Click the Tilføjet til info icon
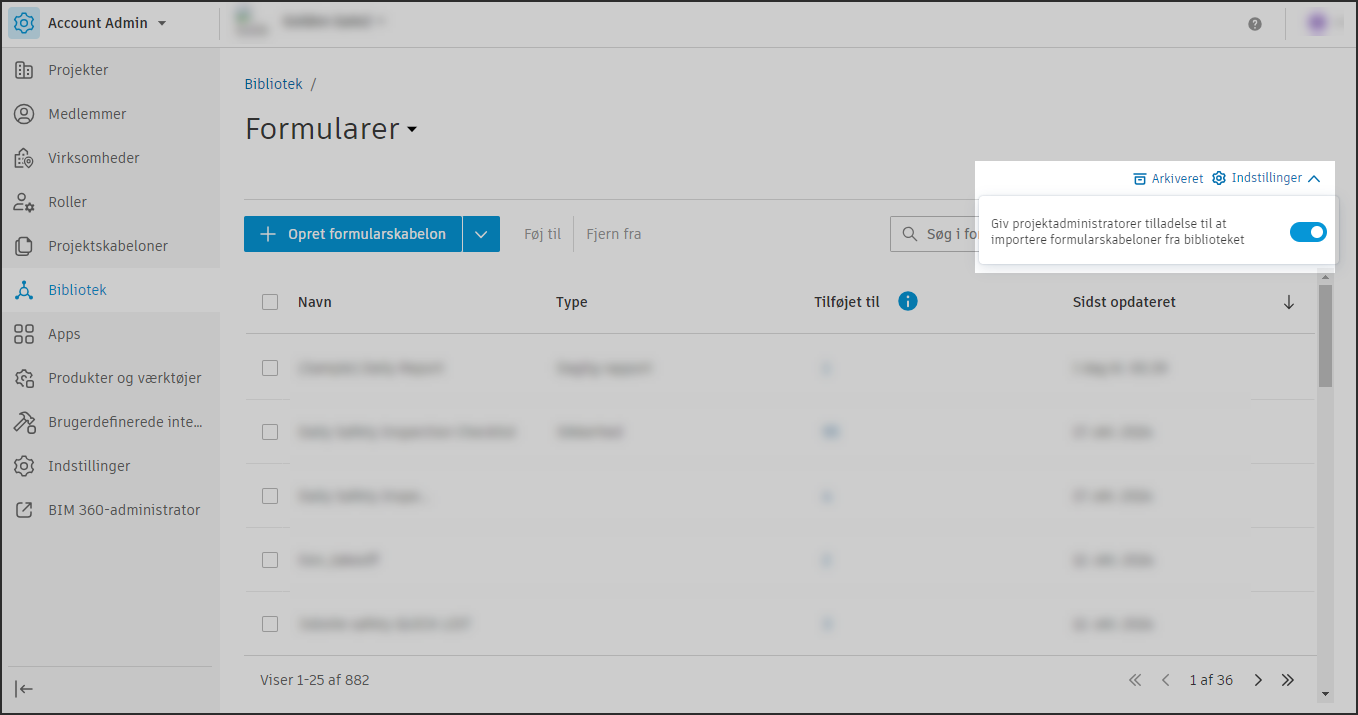This screenshot has height=715, width=1358. [908, 301]
